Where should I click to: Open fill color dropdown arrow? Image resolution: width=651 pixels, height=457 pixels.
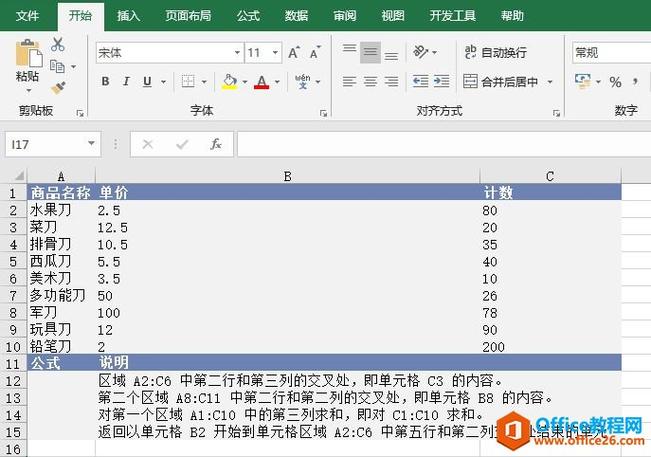click(245, 82)
